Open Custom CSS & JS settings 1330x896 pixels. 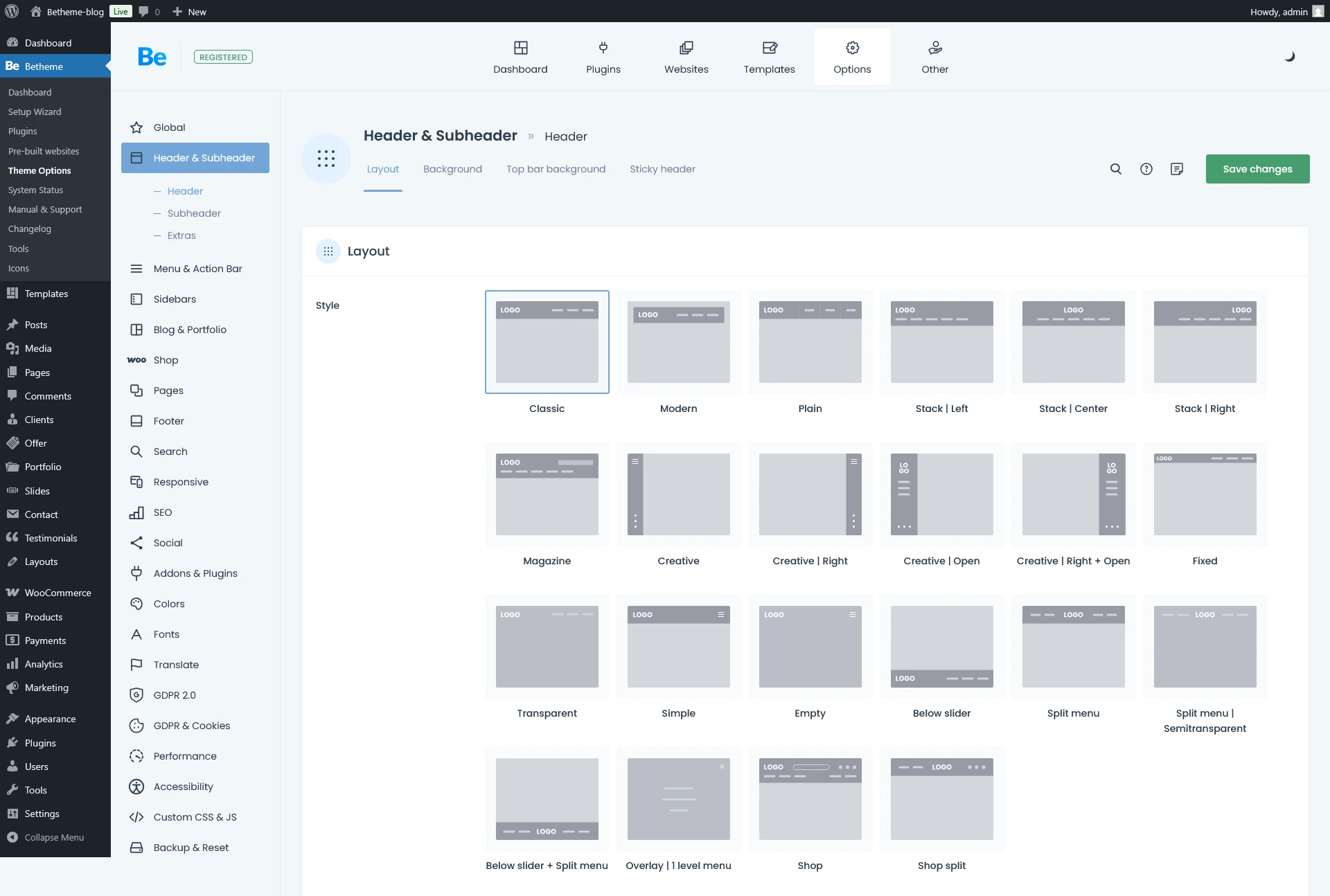pyautogui.click(x=194, y=816)
